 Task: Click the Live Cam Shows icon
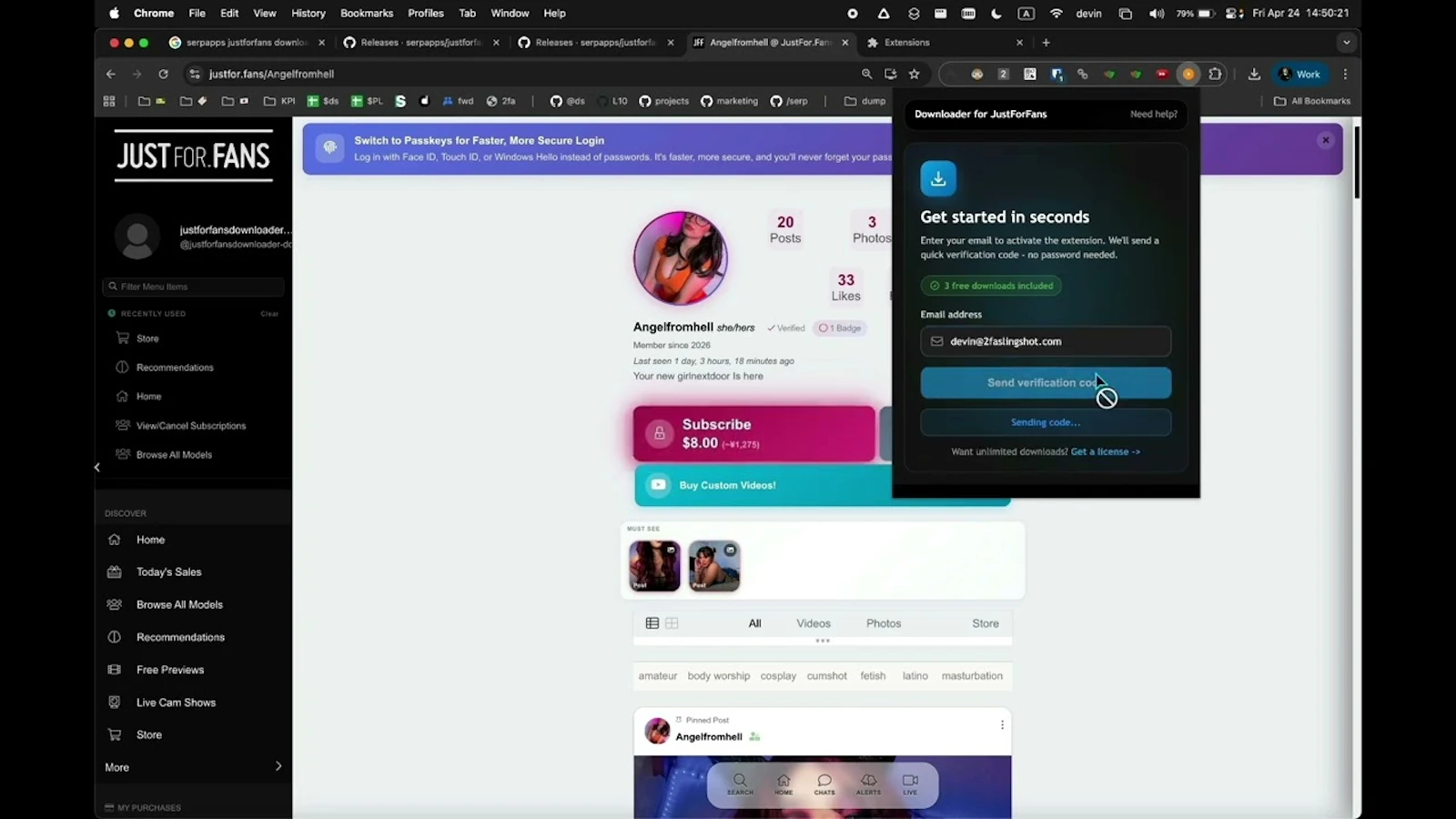pos(115,703)
